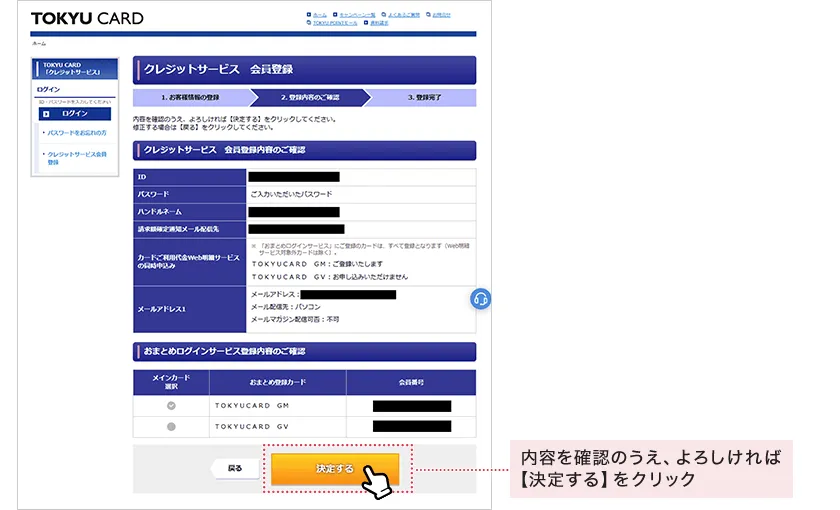Open the headset support chat icon
The height and width of the screenshot is (510, 840).
[x=481, y=299]
